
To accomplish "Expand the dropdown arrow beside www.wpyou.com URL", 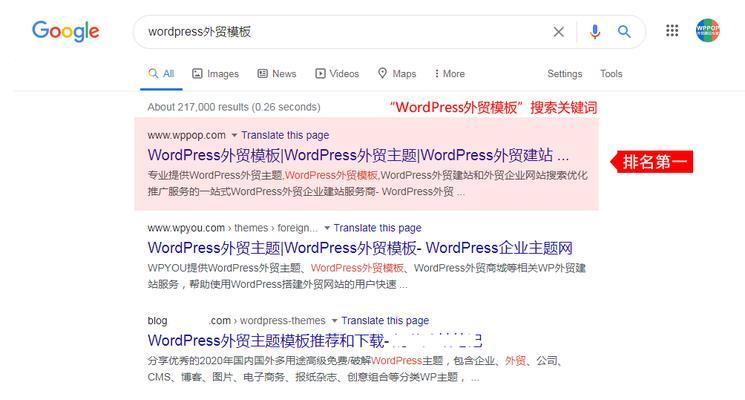I will tap(327, 228).
